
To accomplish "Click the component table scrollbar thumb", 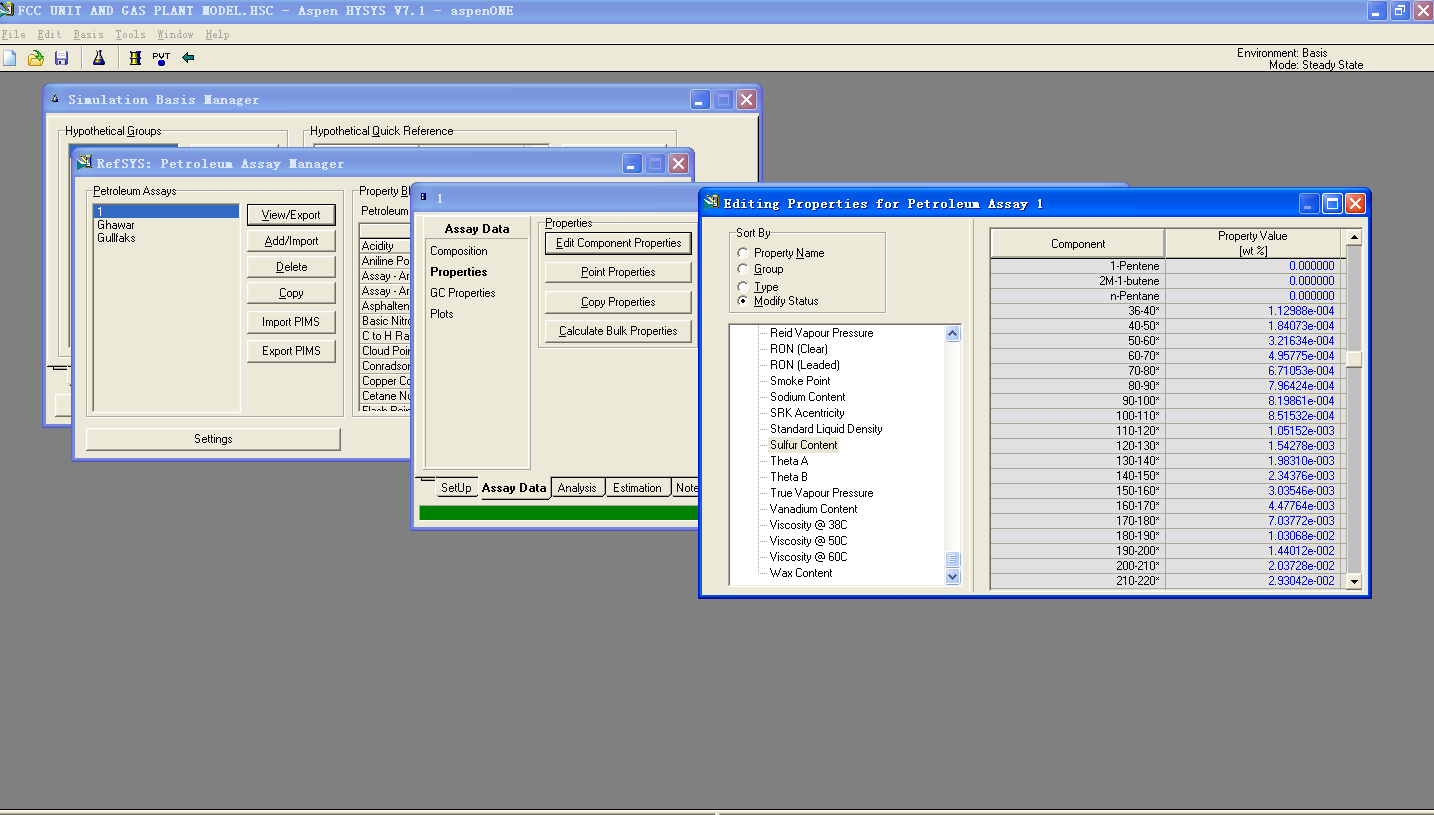I will pyautogui.click(x=1354, y=359).
